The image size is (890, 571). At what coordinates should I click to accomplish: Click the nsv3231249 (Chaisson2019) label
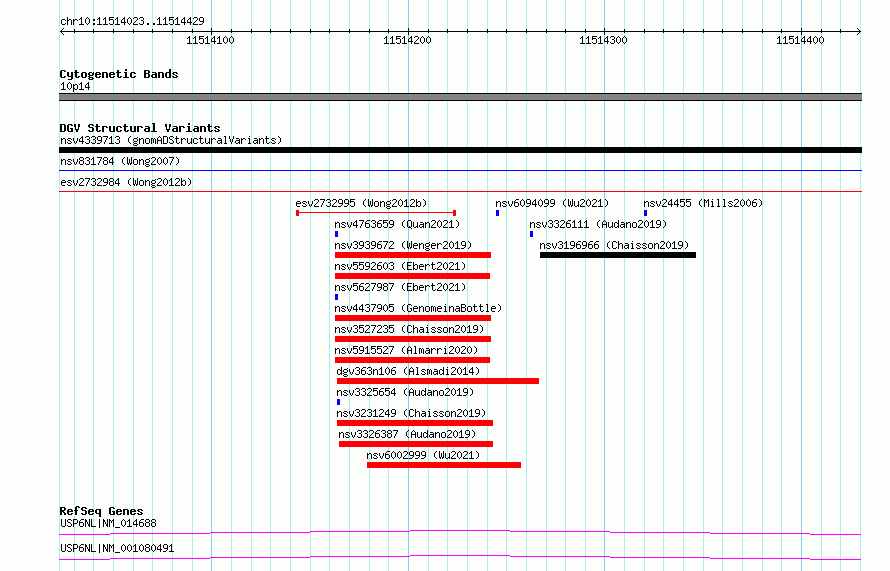click(x=411, y=413)
